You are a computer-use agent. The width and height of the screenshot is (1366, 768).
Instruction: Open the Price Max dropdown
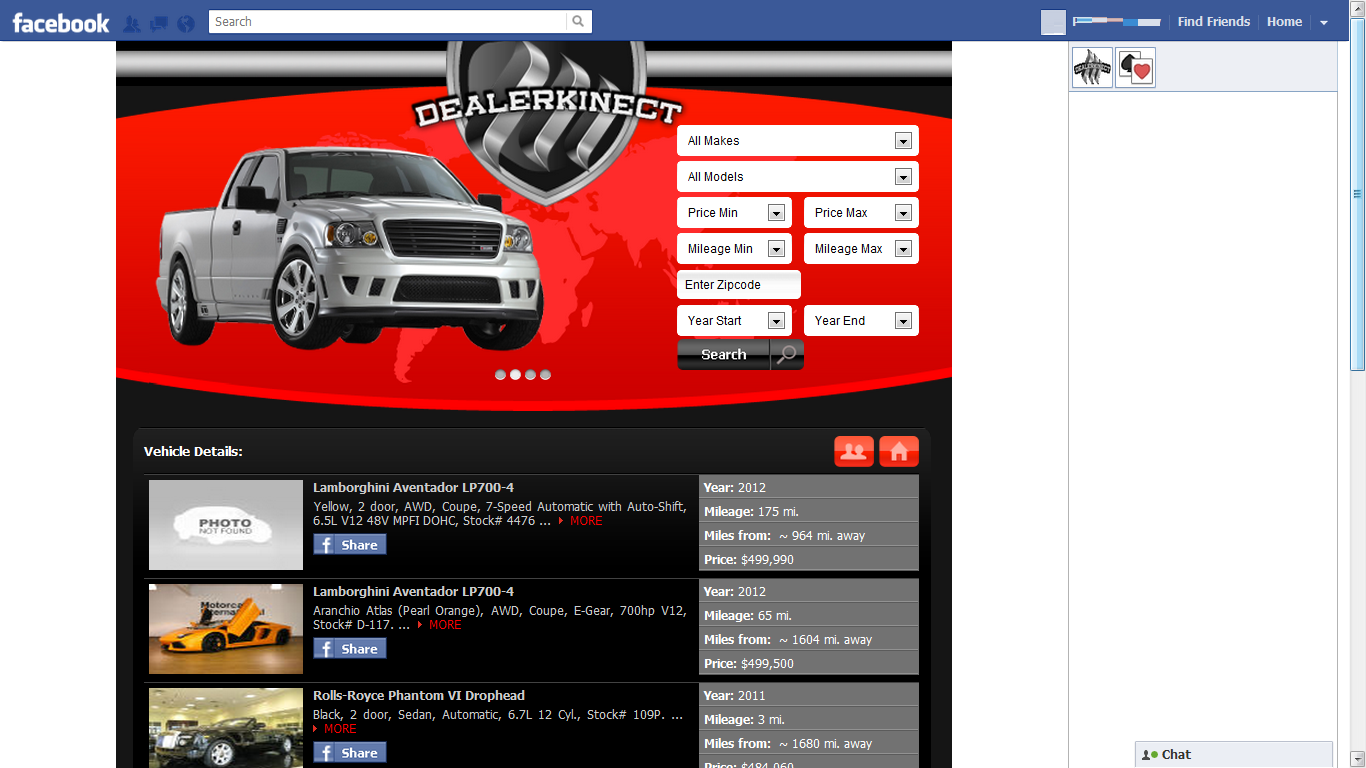point(861,213)
